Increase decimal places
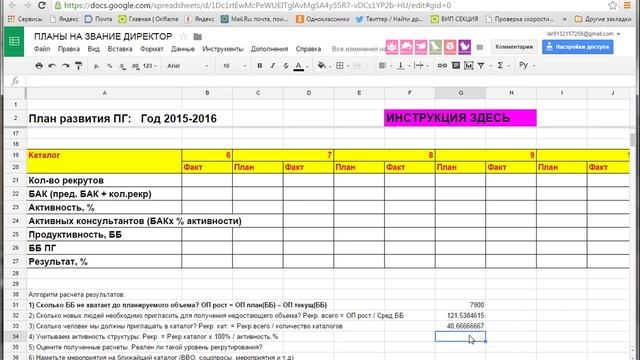This screenshot has height=360, width=640. click(136, 66)
